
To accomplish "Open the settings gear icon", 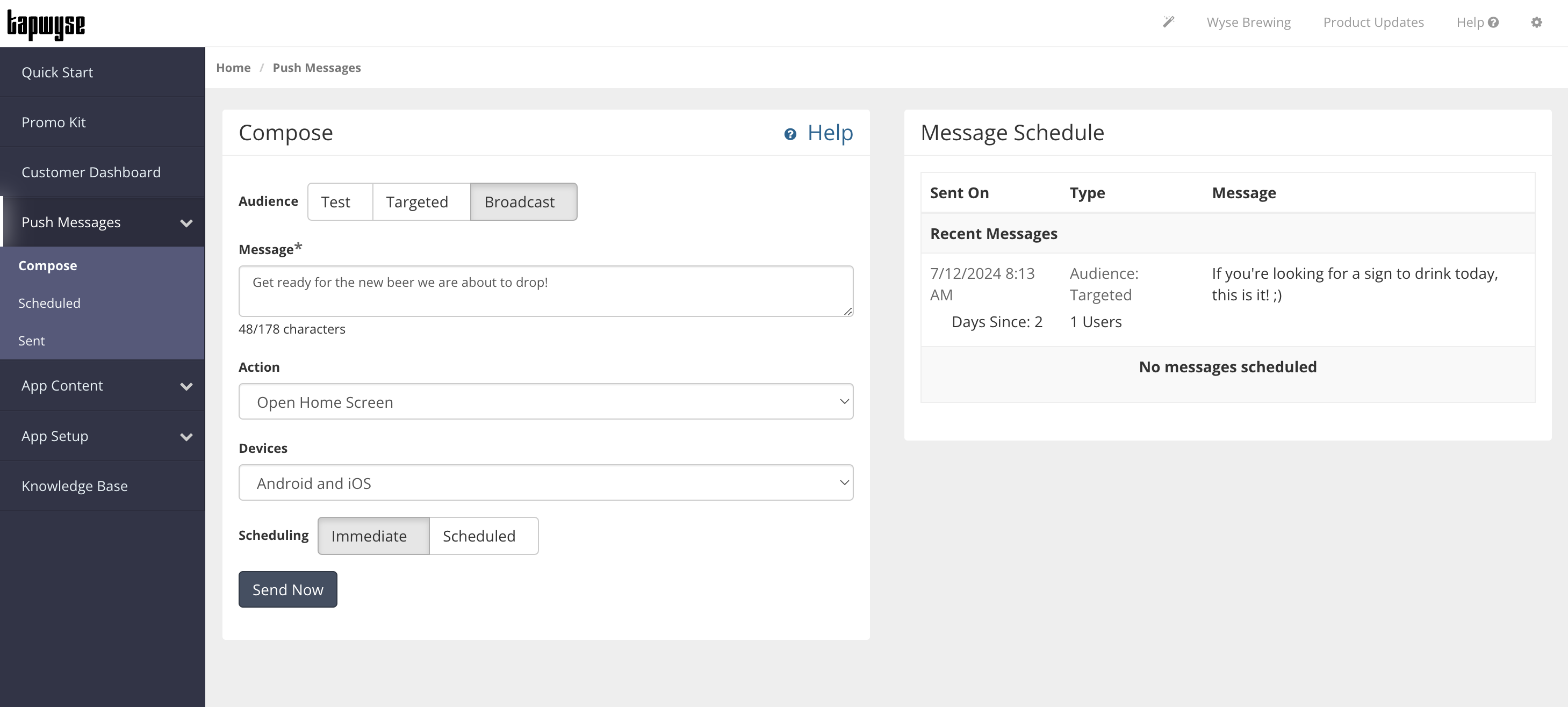I will (x=1536, y=23).
